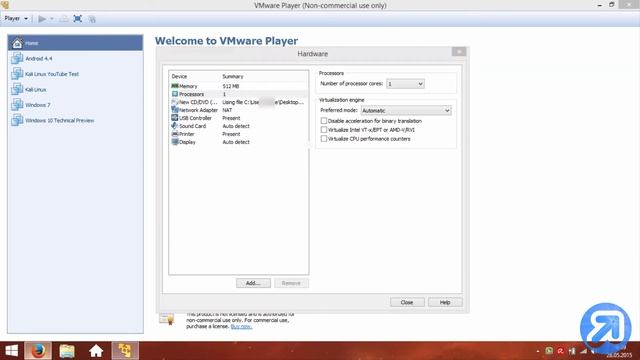The width and height of the screenshot is (640, 360).
Task: Select the Kali Linux virtual machine
Action: click(x=75, y=89)
